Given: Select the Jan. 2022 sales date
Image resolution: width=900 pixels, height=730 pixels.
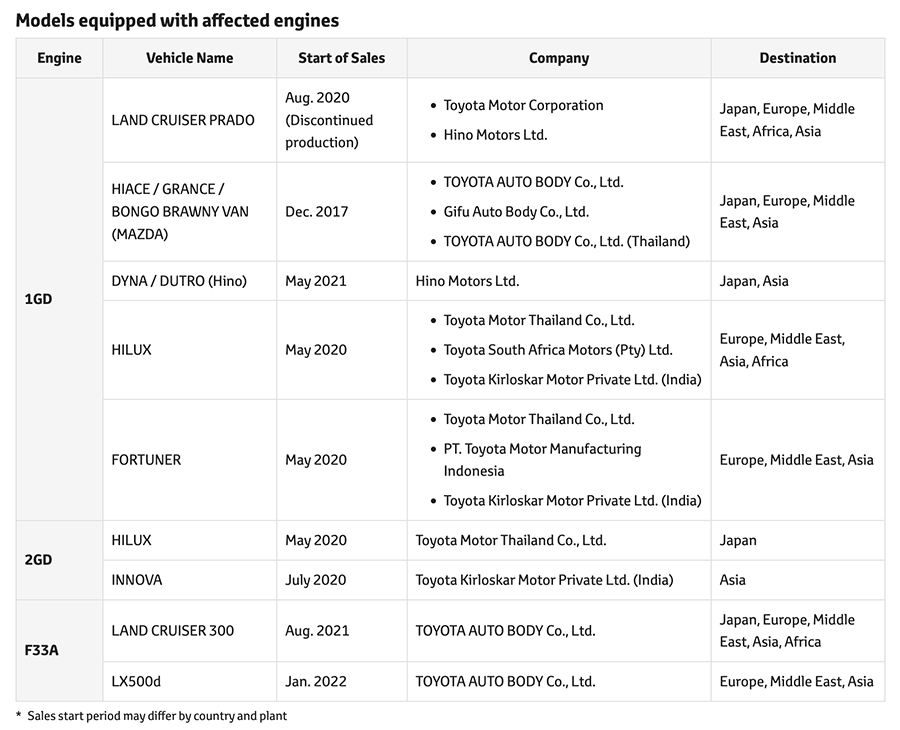Looking at the screenshot, I should coord(316,681).
